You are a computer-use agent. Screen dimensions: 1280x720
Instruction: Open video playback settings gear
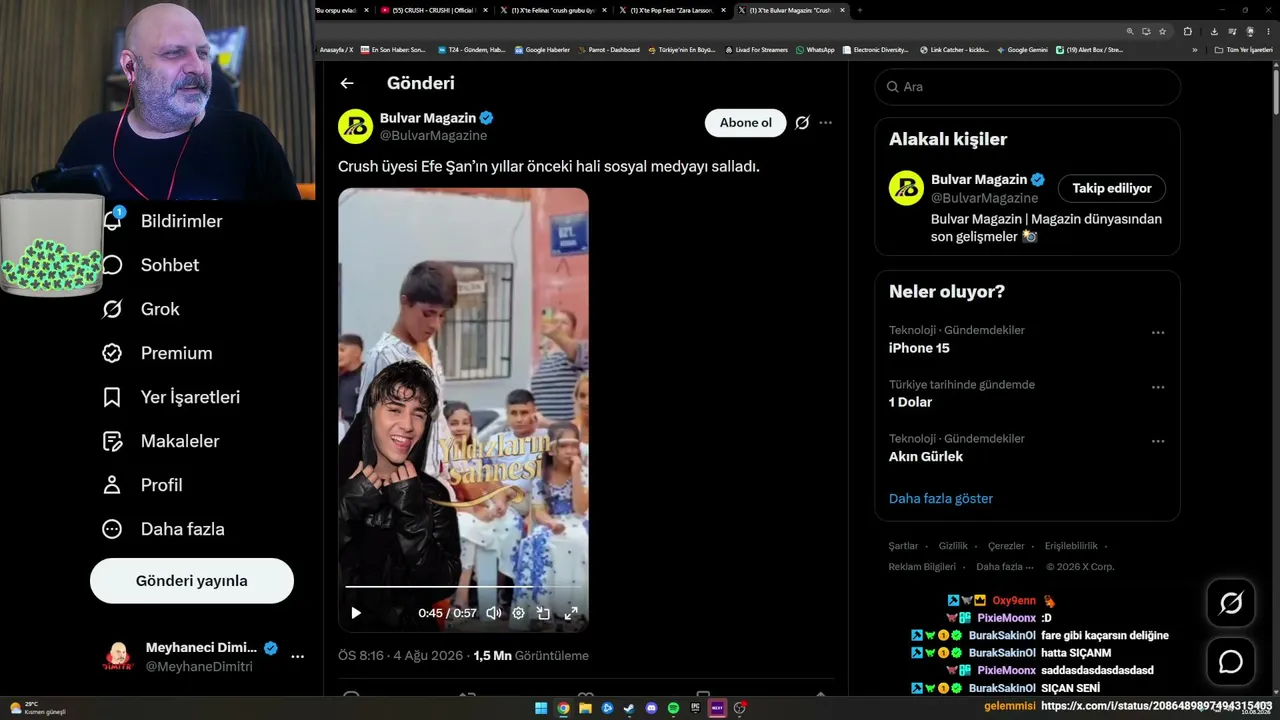pyautogui.click(x=518, y=613)
